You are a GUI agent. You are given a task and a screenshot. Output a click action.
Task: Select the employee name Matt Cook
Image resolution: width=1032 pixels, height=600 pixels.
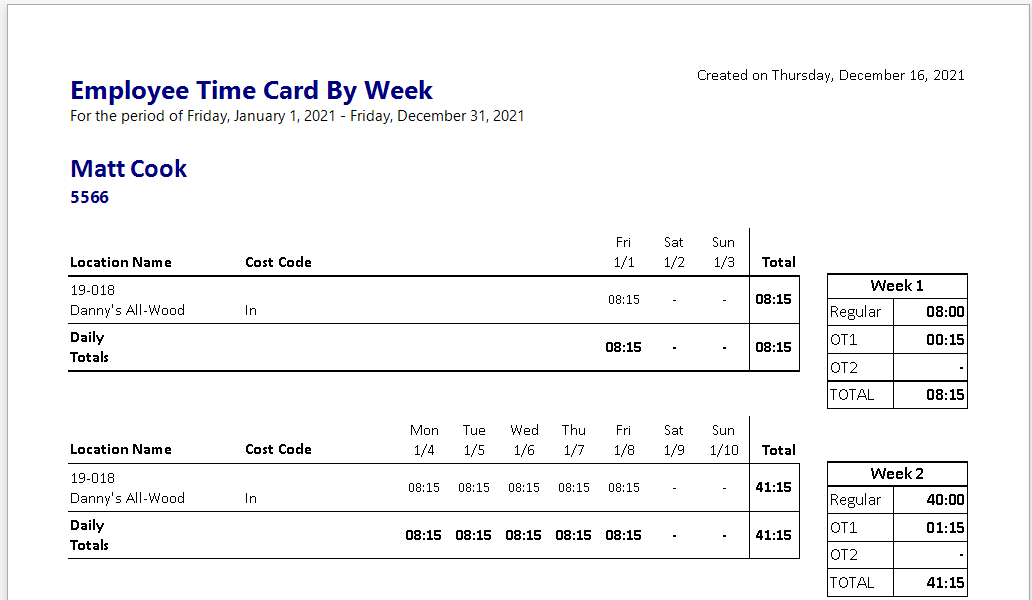click(129, 169)
